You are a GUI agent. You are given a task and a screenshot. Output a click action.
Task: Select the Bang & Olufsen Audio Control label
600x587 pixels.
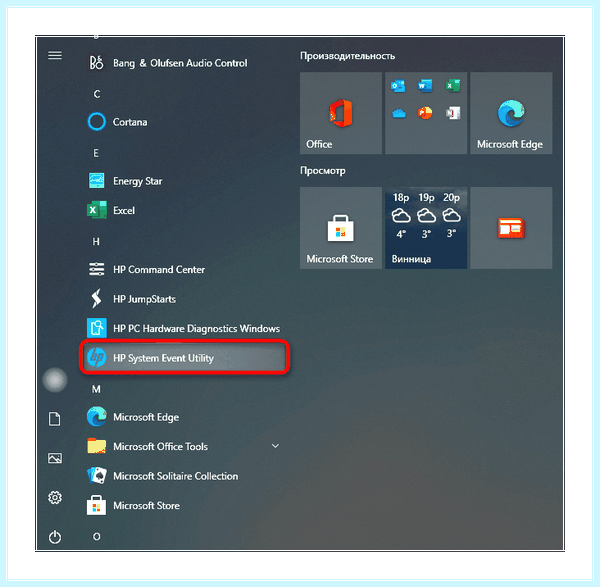coord(180,63)
